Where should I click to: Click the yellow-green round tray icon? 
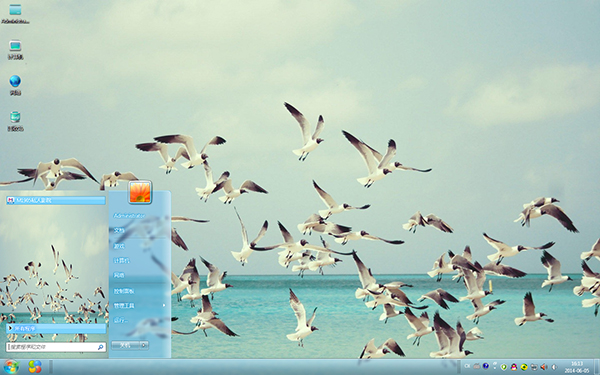pos(524,367)
